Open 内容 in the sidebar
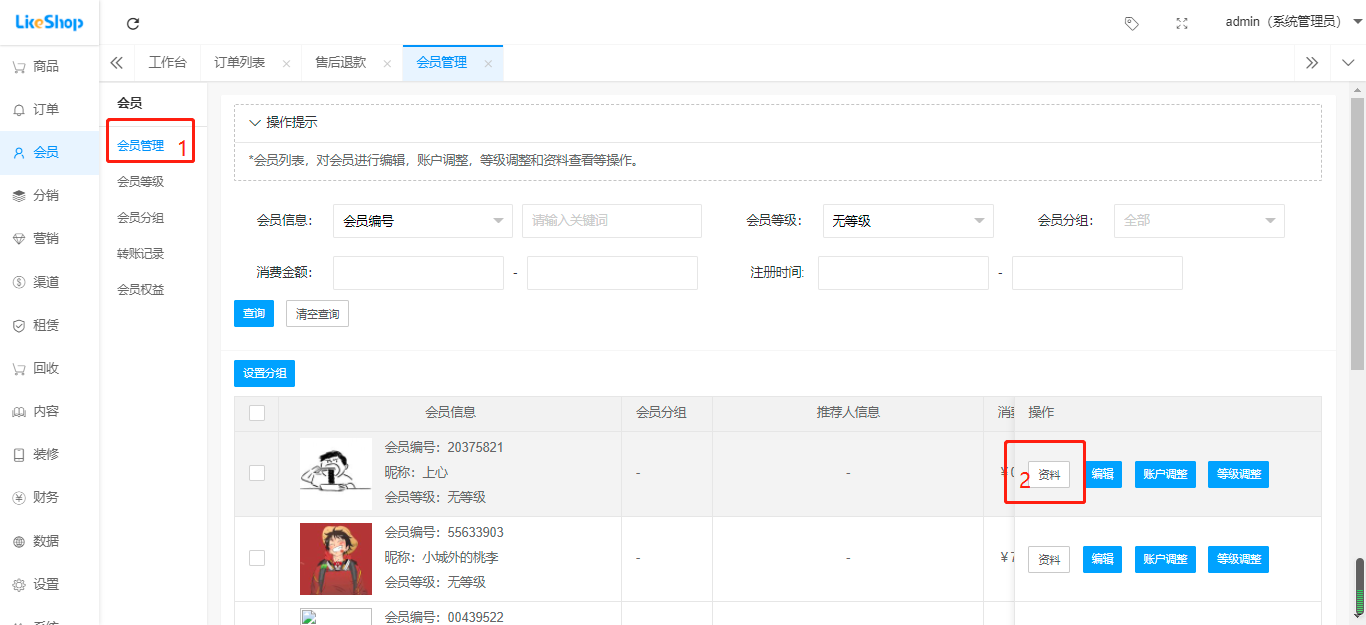Image resolution: width=1366 pixels, height=625 pixels. point(50,411)
